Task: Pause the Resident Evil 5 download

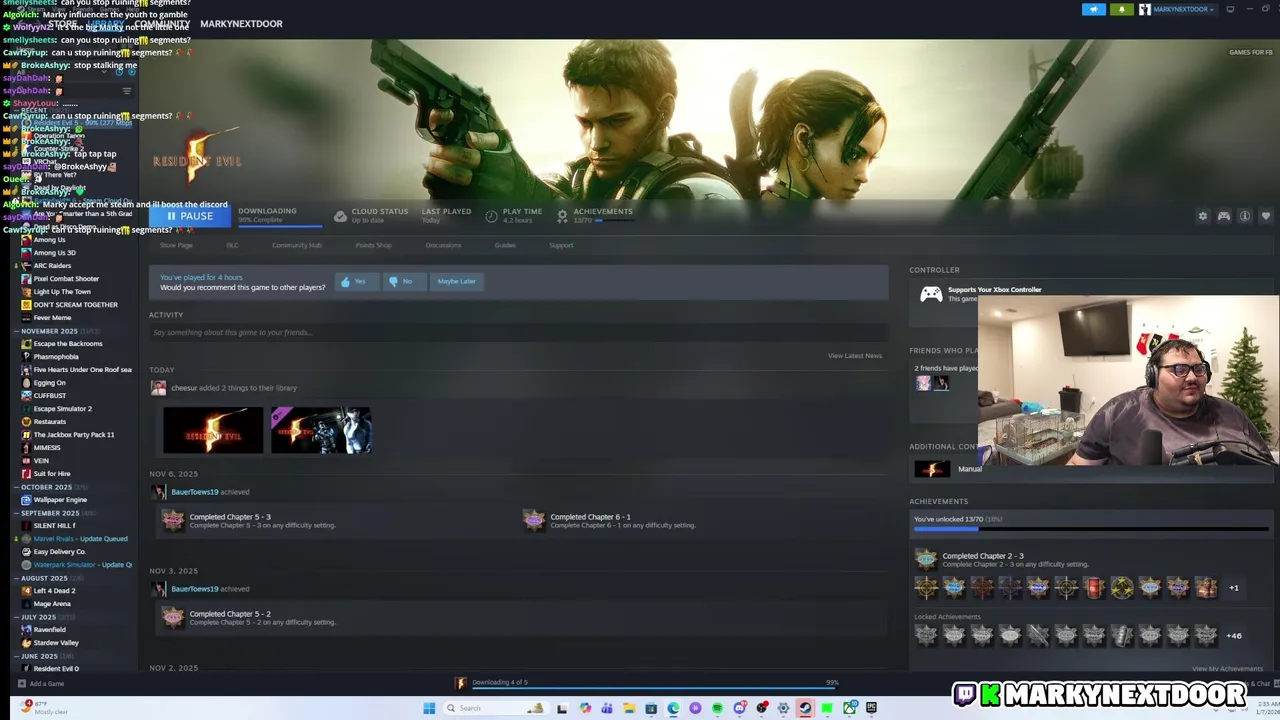Action: point(191,216)
